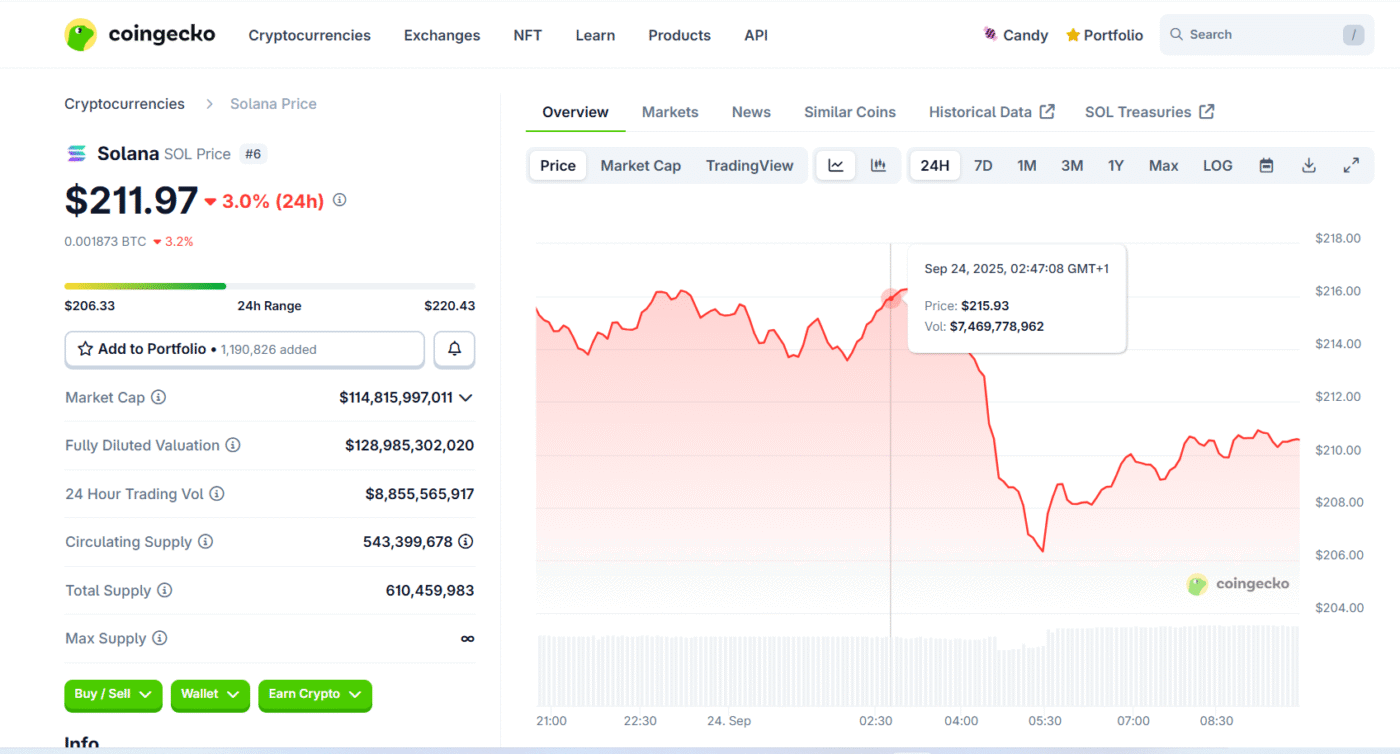Viewport: 1400px width, 754px height.
Task: Expand chart to fullscreen
Action: (1350, 166)
